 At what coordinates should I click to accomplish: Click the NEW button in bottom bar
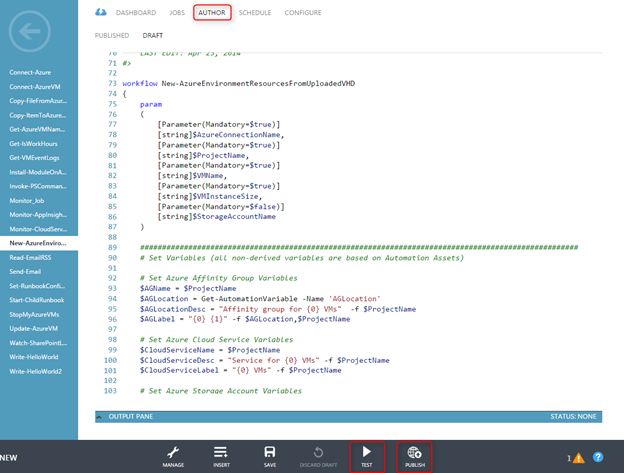pyautogui.click(x=9, y=458)
